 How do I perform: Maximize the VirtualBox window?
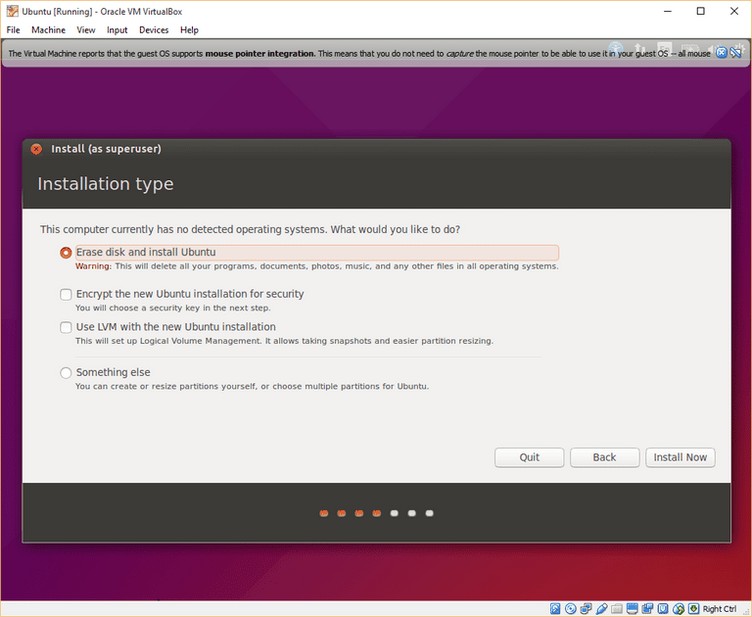[701, 11]
